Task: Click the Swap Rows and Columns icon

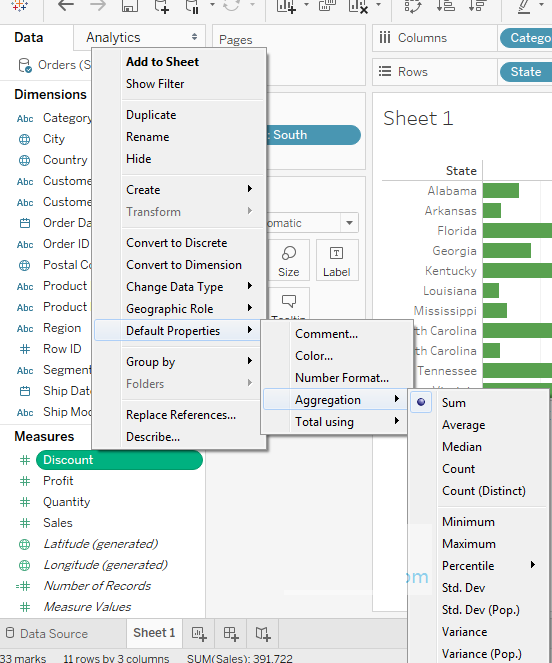Action: tap(412, 6)
